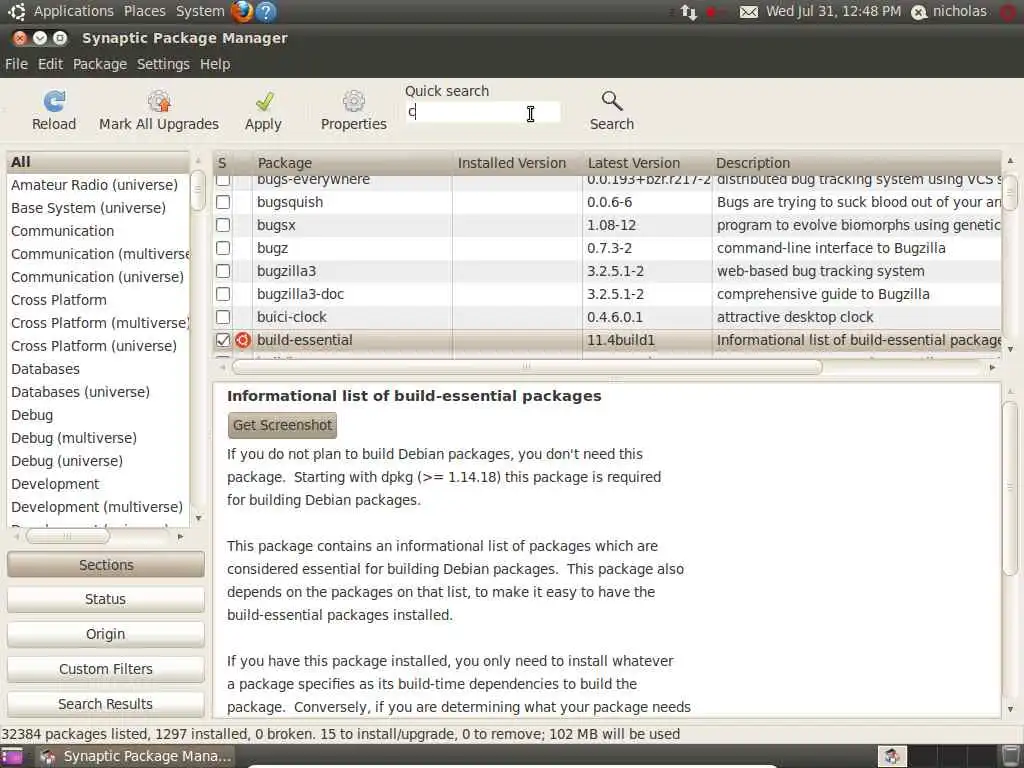Click the bugz package name
Screen dimensions: 1024x768
[272, 248]
